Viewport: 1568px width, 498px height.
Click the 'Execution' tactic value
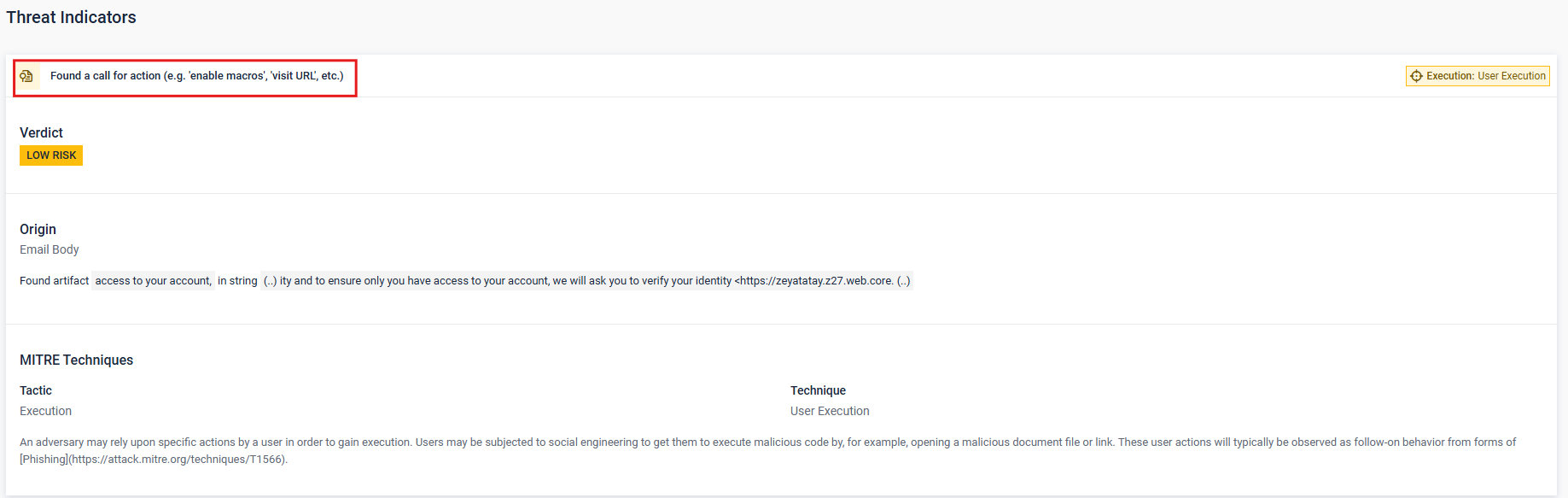tap(46, 411)
